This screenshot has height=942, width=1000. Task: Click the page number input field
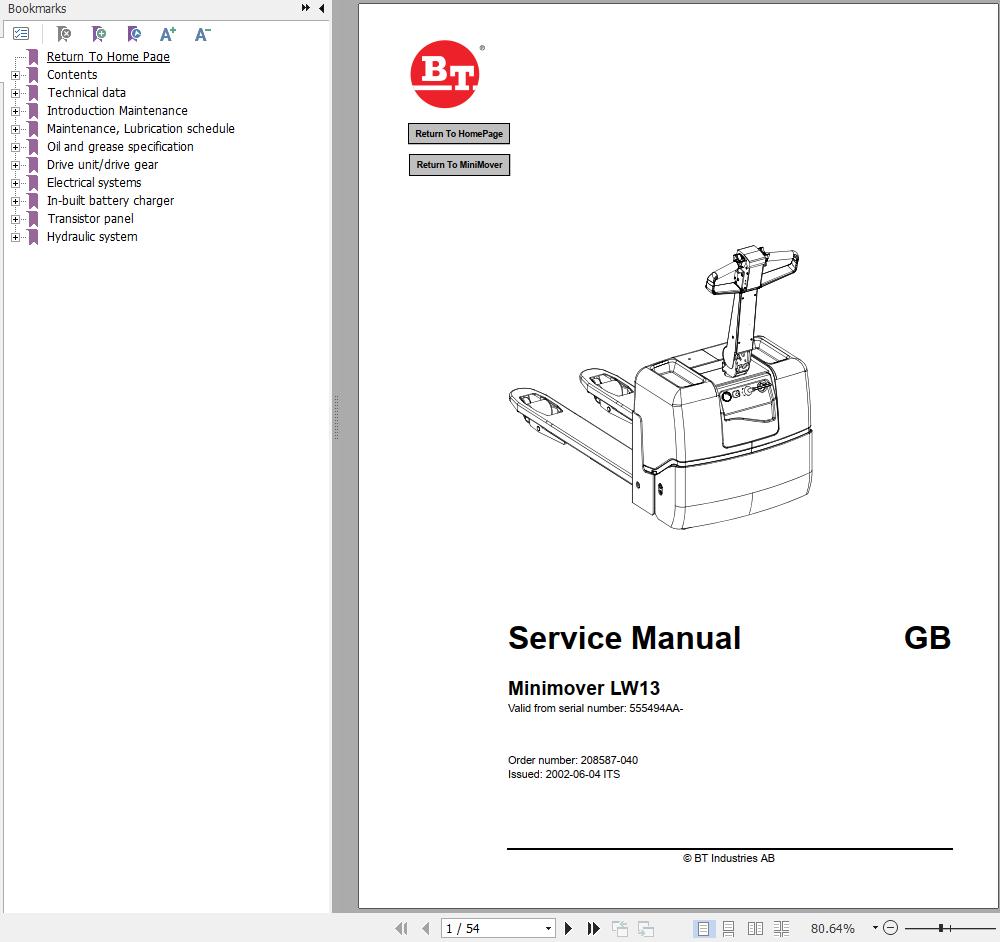pyautogui.click(x=492, y=929)
